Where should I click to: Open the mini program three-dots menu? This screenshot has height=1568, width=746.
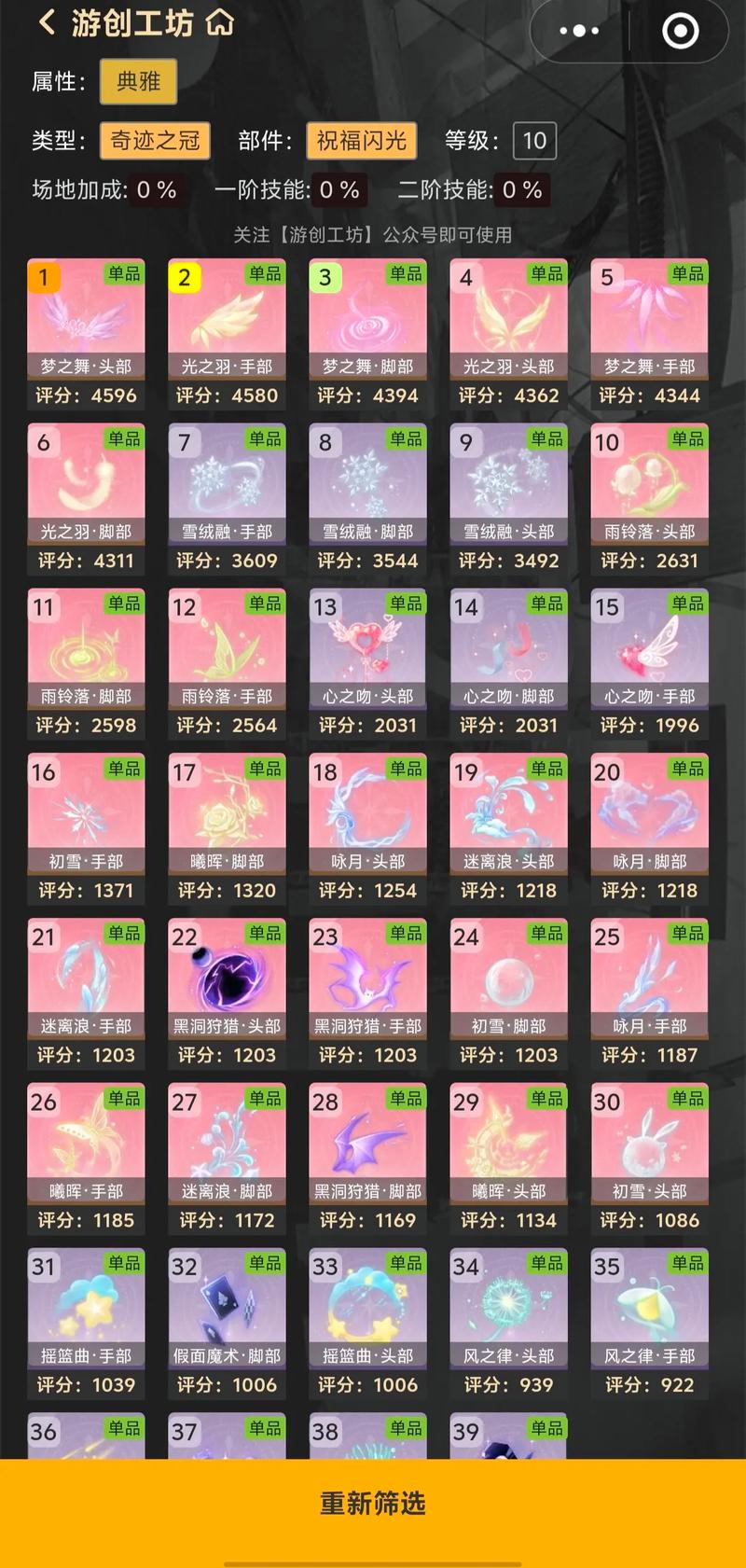(579, 31)
